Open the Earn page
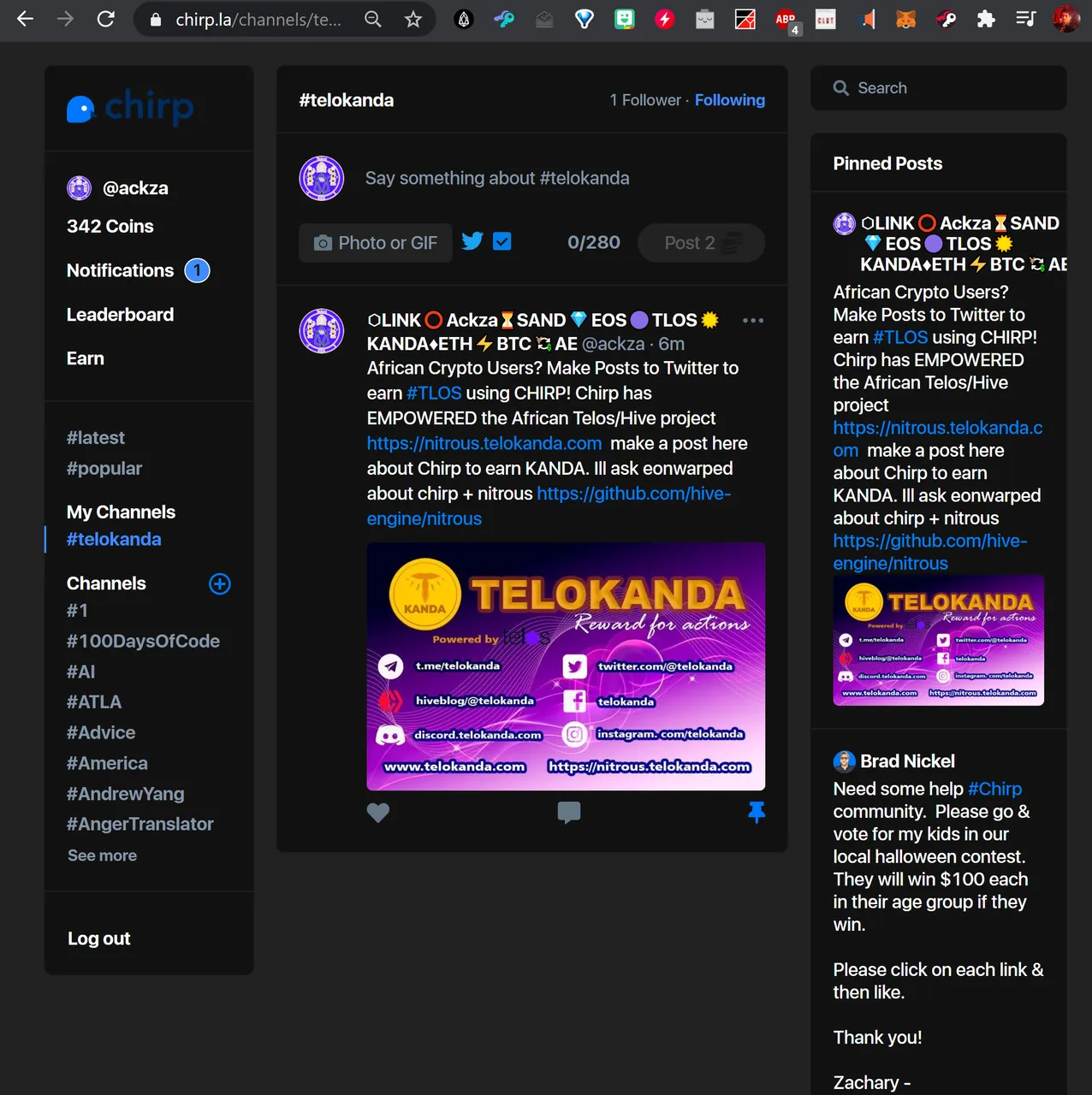The height and width of the screenshot is (1095, 1092). point(86,358)
